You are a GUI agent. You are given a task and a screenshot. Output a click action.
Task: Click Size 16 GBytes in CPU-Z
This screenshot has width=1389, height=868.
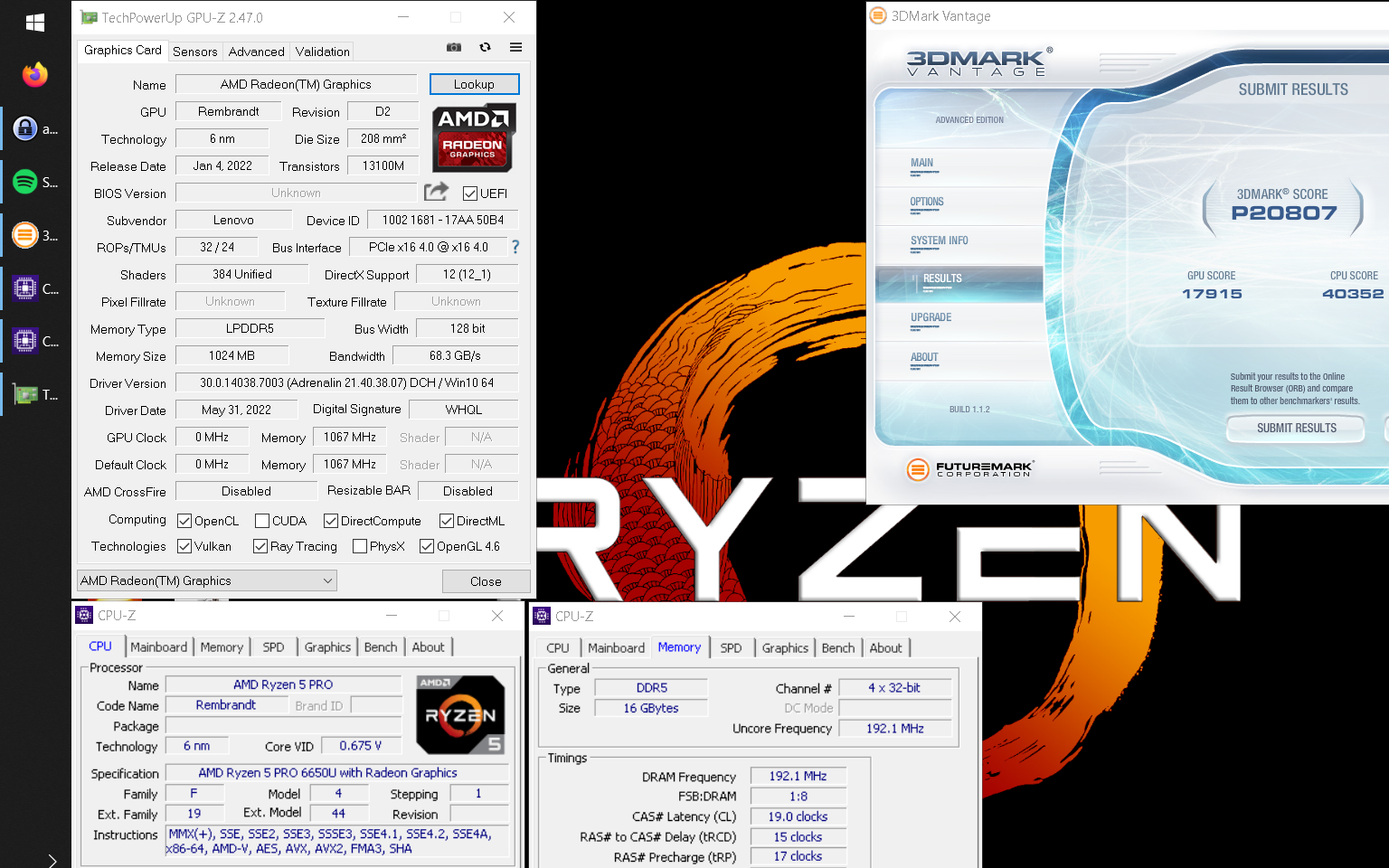click(650, 708)
